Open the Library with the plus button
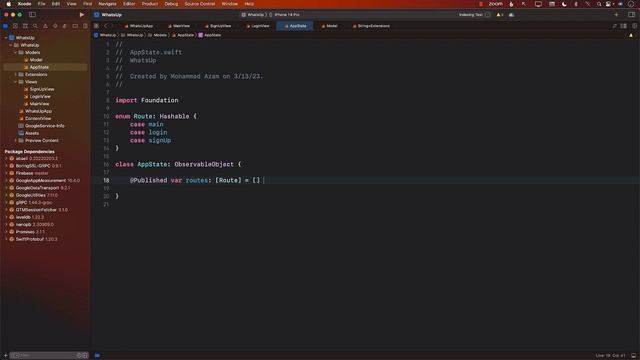The width and height of the screenshot is (640, 360). [x=616, y=15]
